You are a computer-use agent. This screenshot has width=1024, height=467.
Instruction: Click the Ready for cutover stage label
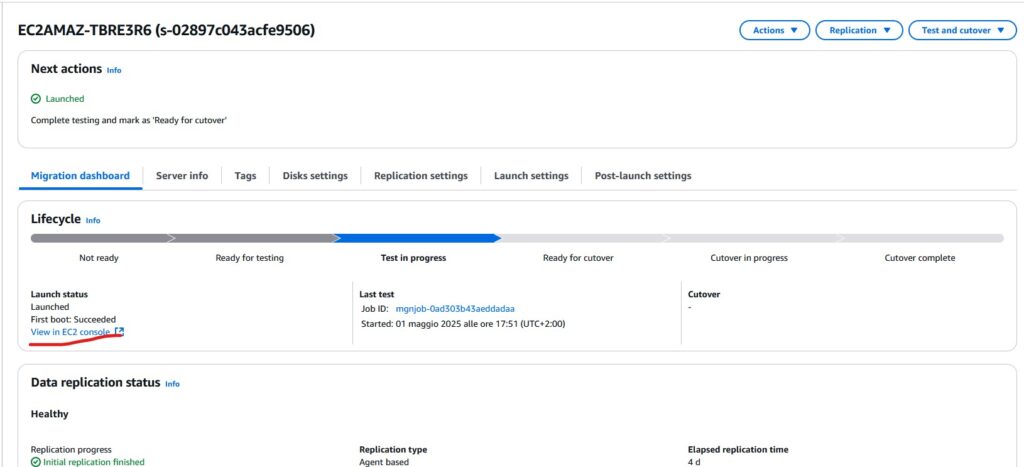[x=579, y=258]
